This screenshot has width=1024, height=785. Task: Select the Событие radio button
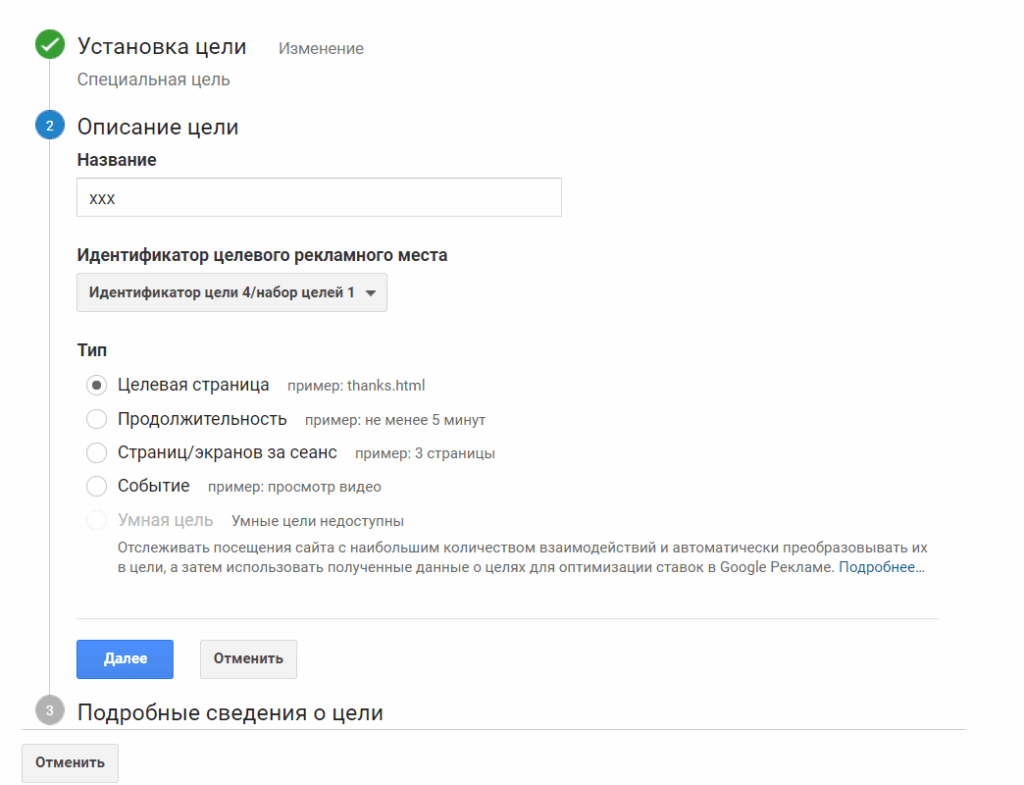pyautogui.click(x=97, y=487)
